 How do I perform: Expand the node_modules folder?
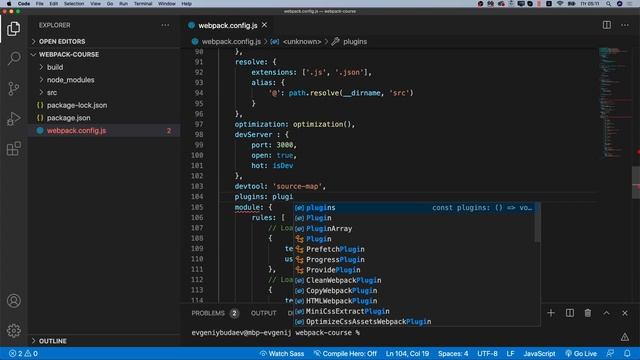coord(70,80)
